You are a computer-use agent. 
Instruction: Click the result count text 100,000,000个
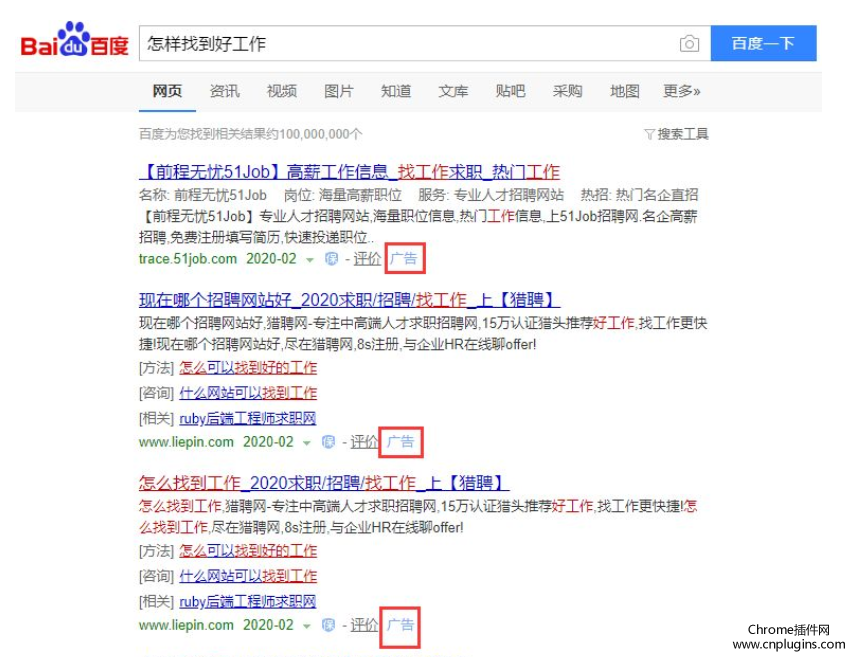(x=321, y=134)
